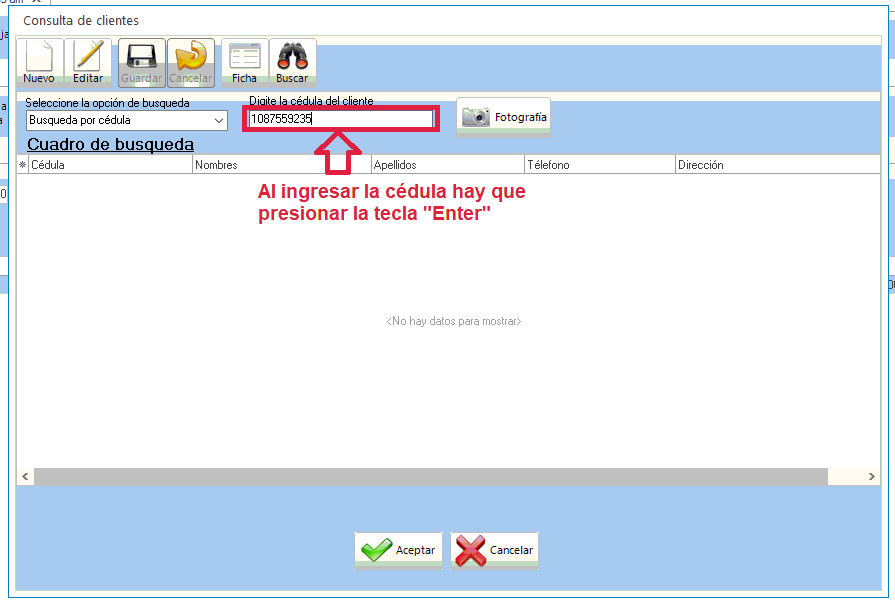Image resolution: width=895 pixels, height=602 pixels.
Task: Click inside the cédula number input field
Action: 340,118
